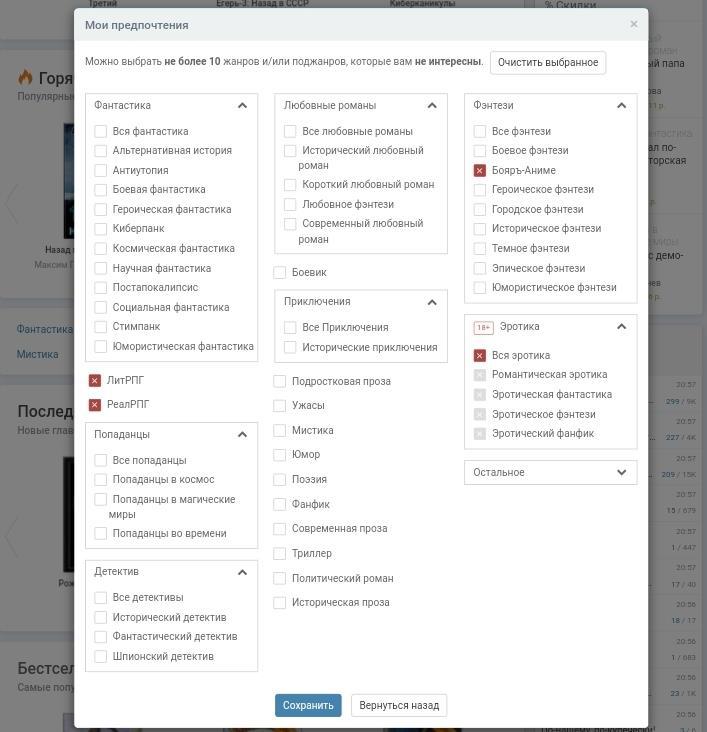Collapse the Детектив section chevron
707x732 pixels.
242,572
